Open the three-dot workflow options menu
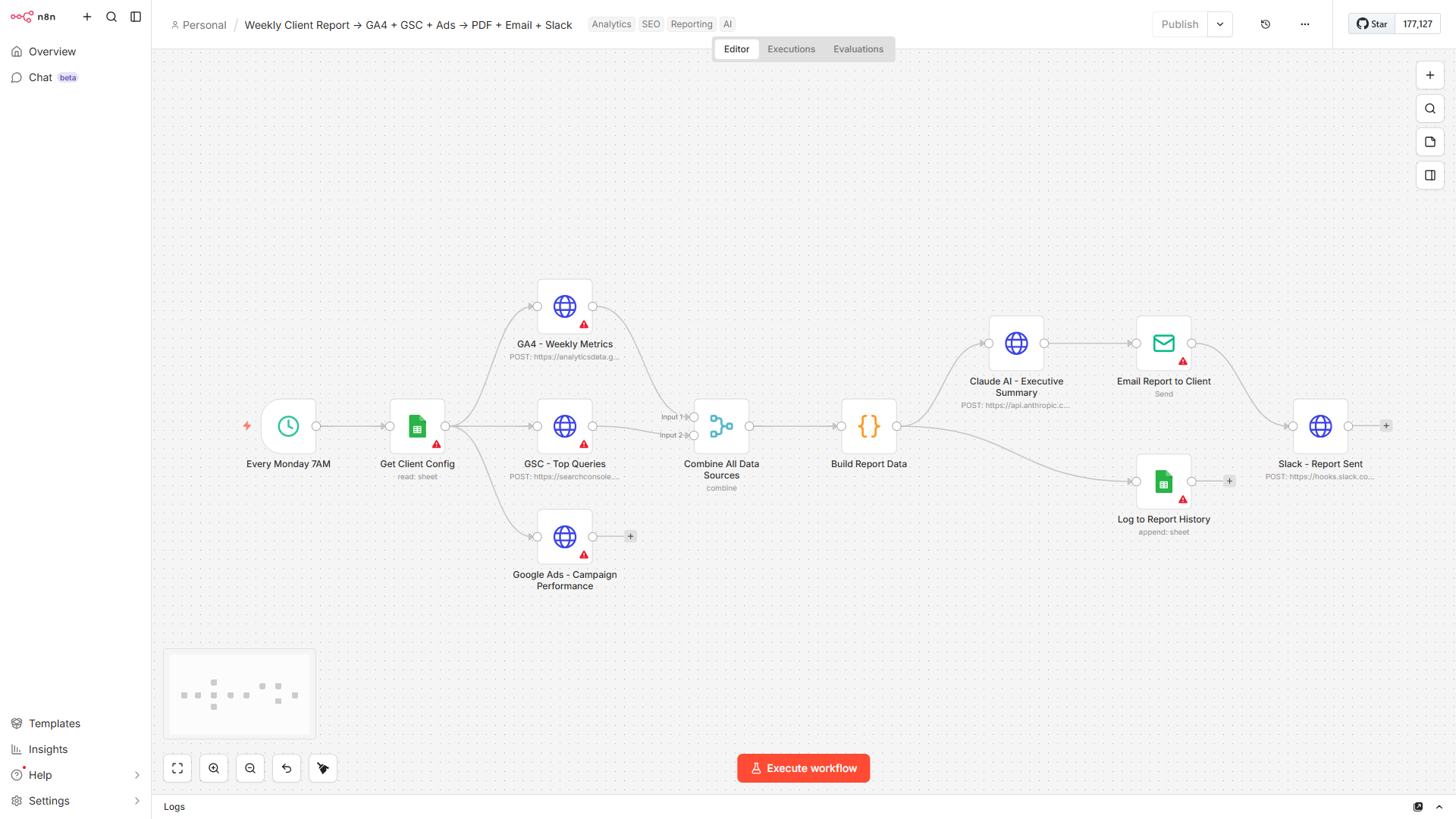This screenshot has width=1456, height=819. tap(1304, 24)
